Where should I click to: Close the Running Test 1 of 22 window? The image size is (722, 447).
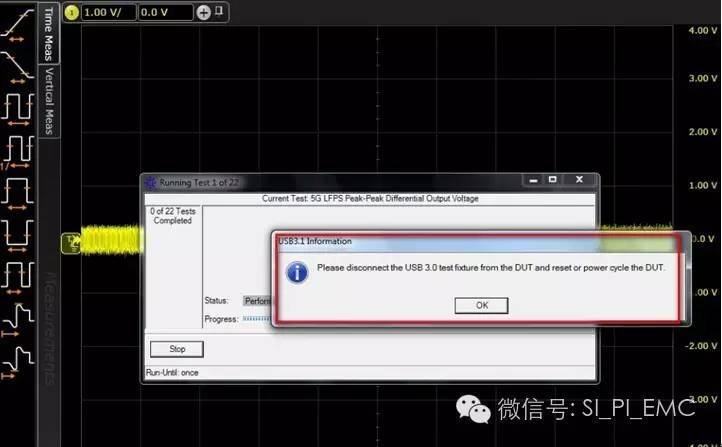[580, 180]
